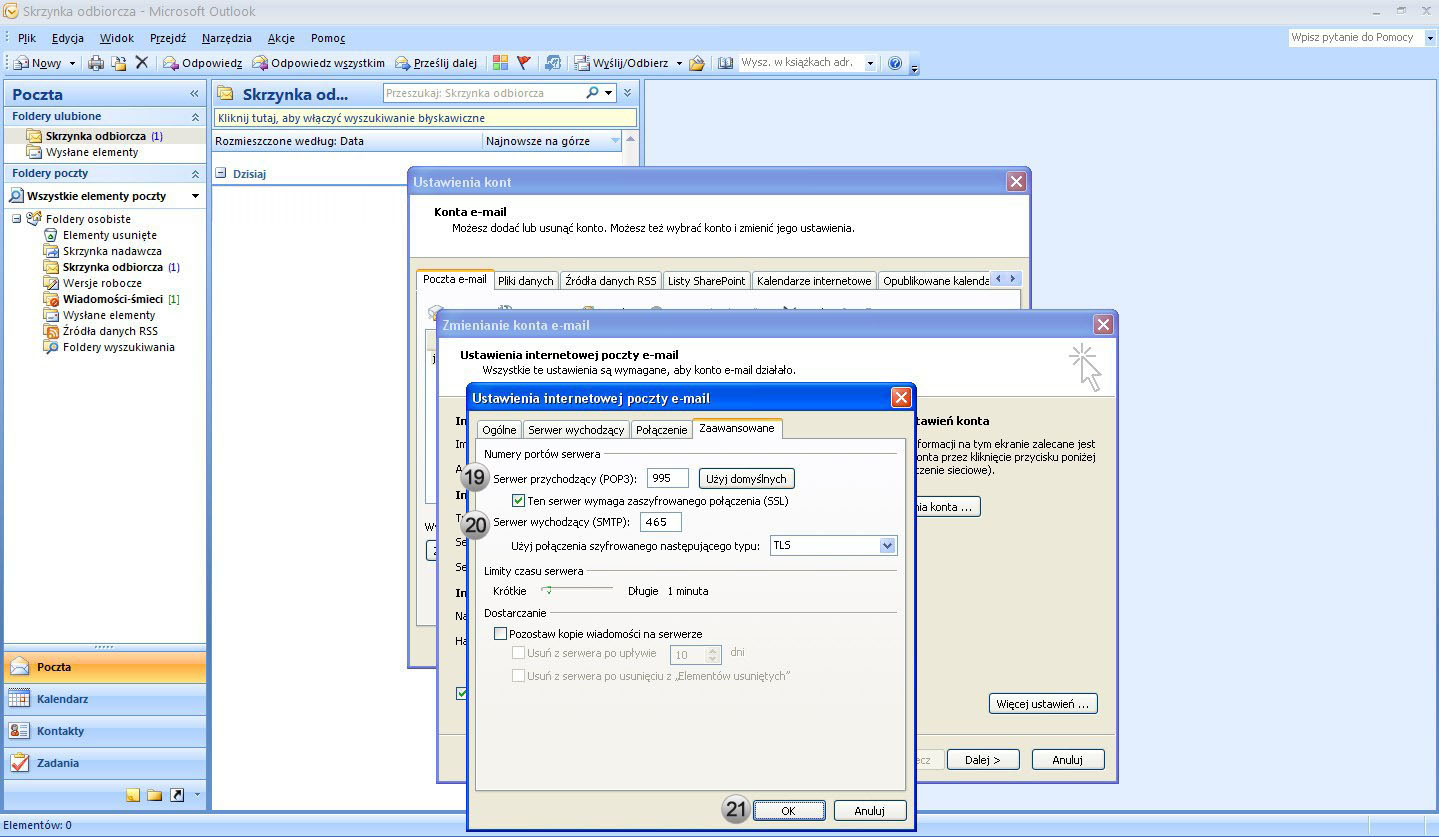This screenshot has width=1439, height=837.
Task: Open the Nowy button dropdown arrow
Action: 72,63
